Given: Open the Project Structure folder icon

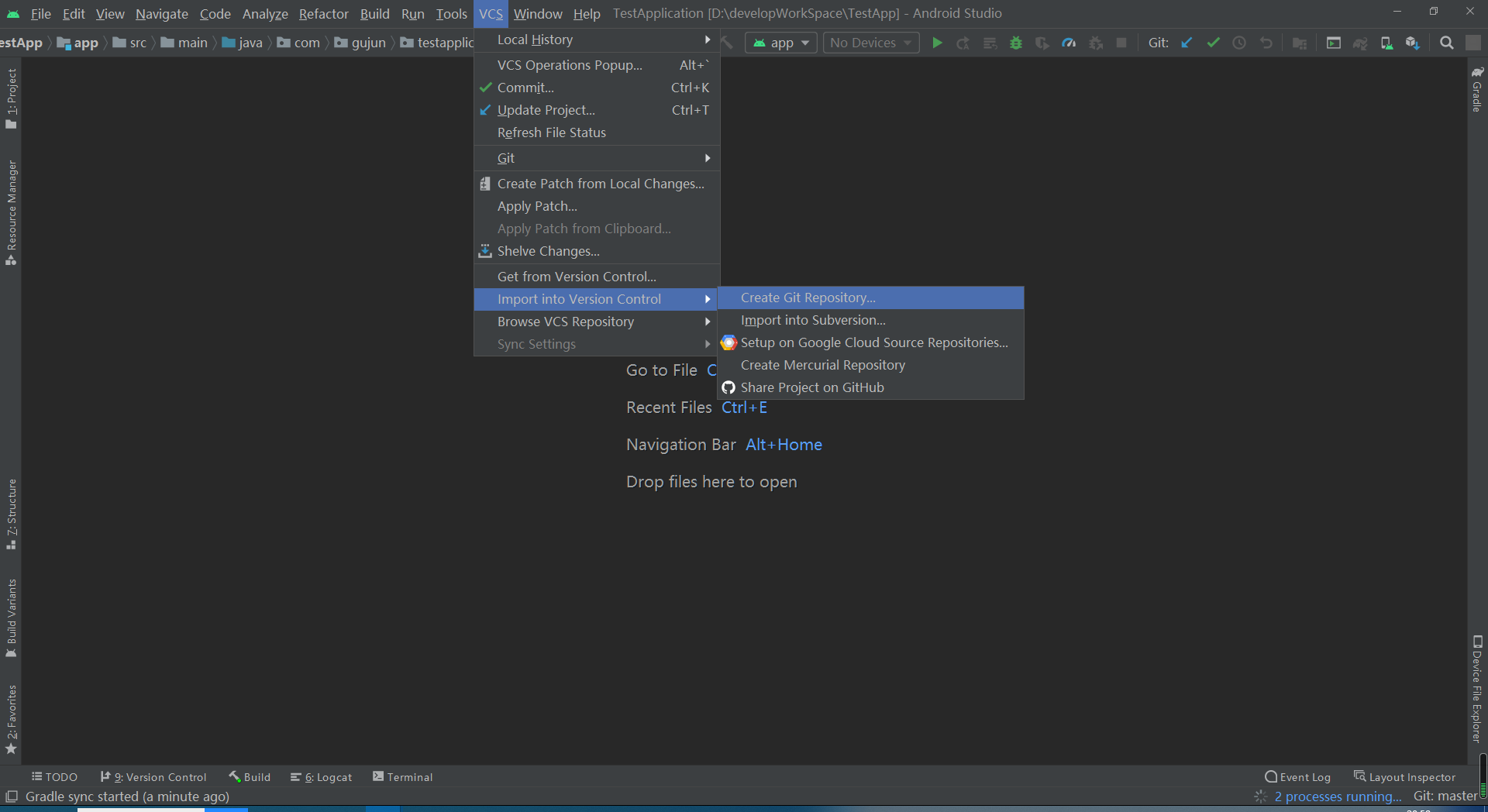Looking at the screenshot, I should (x=1300, y=43).
